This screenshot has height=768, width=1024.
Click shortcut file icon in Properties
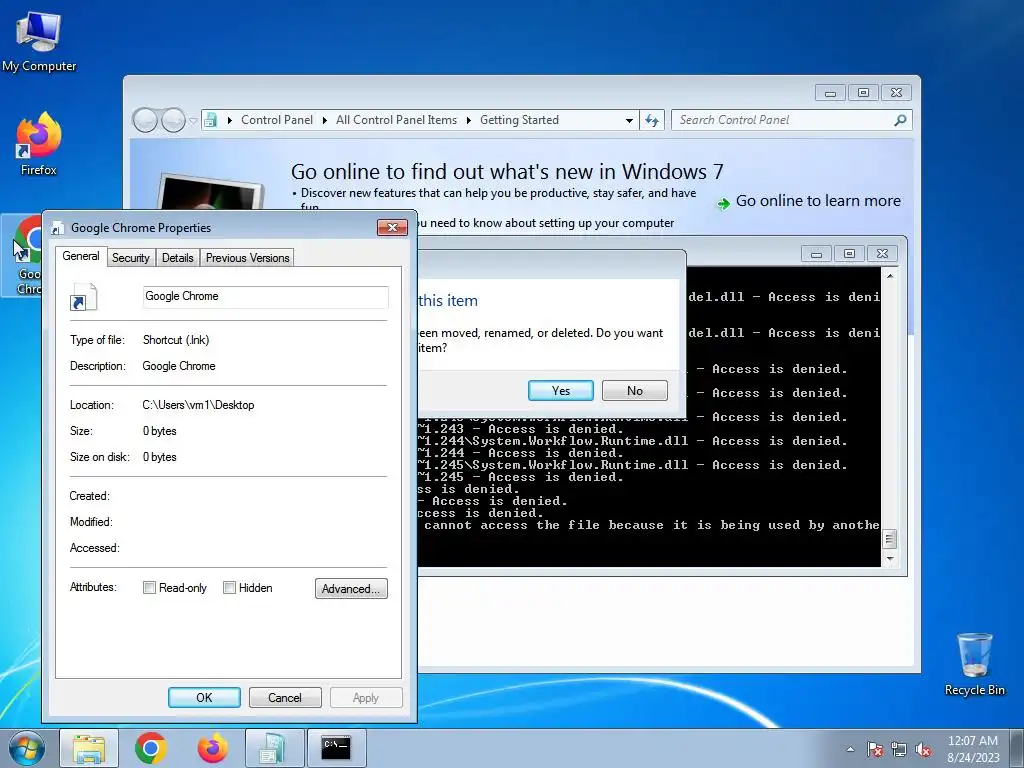click(x=84, y=297)
